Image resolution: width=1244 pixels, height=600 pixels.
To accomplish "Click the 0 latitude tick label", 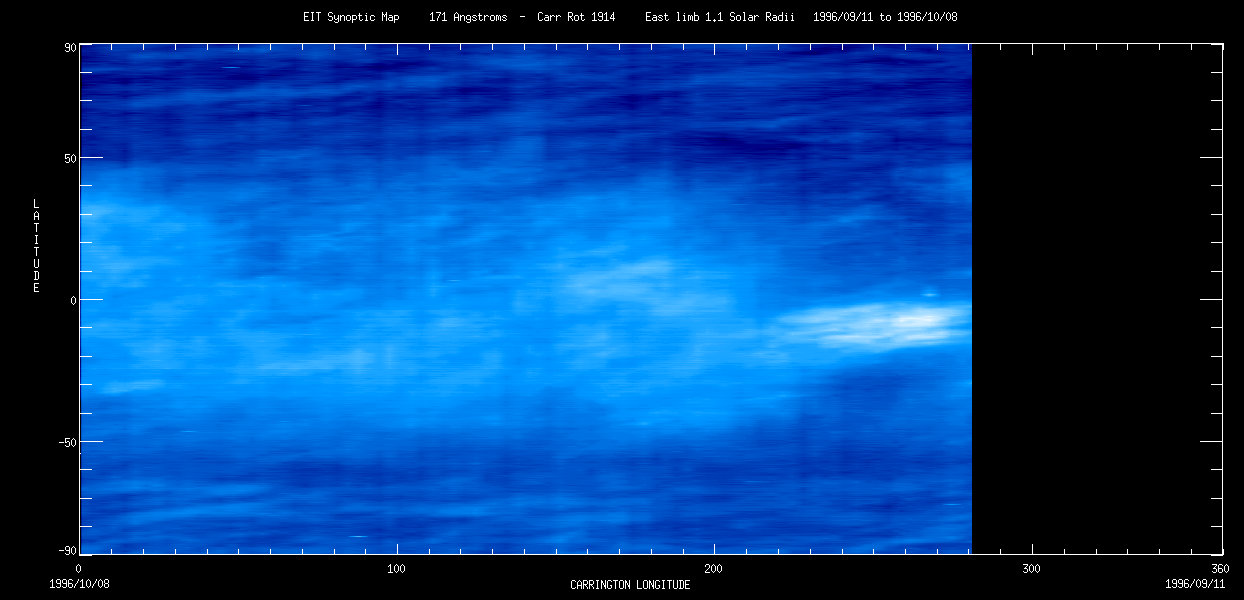I will [x=74, y=300].
